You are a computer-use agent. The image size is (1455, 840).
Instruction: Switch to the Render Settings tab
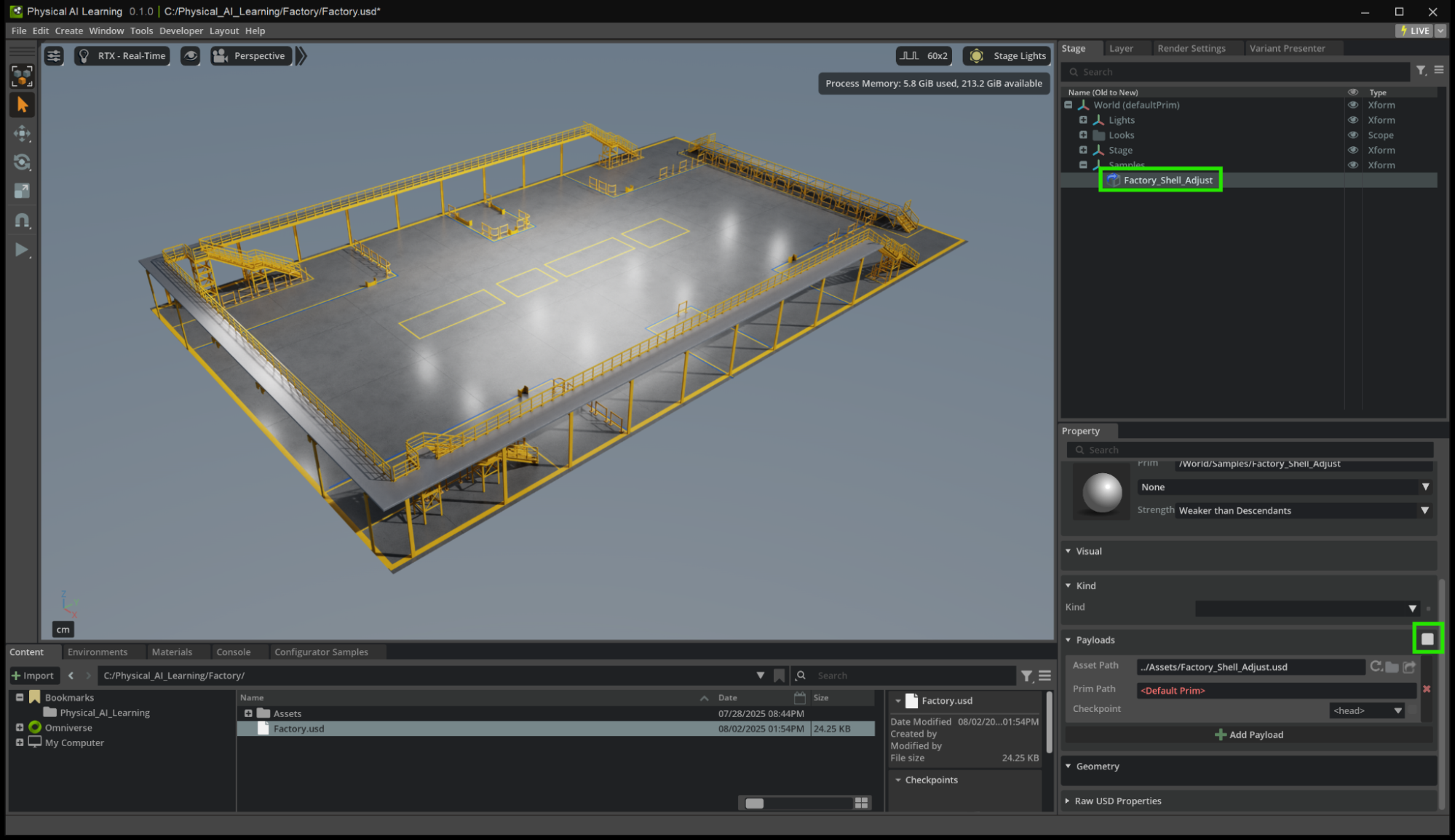tap(1191, 48)
